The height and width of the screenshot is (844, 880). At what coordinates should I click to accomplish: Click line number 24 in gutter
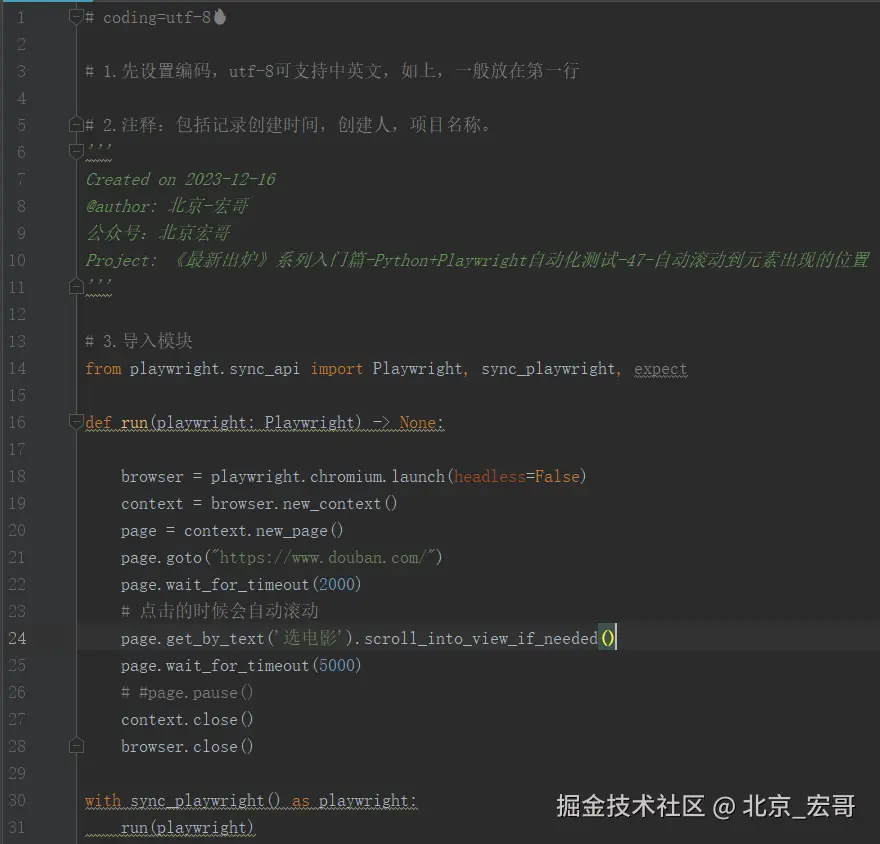point(17,638)
